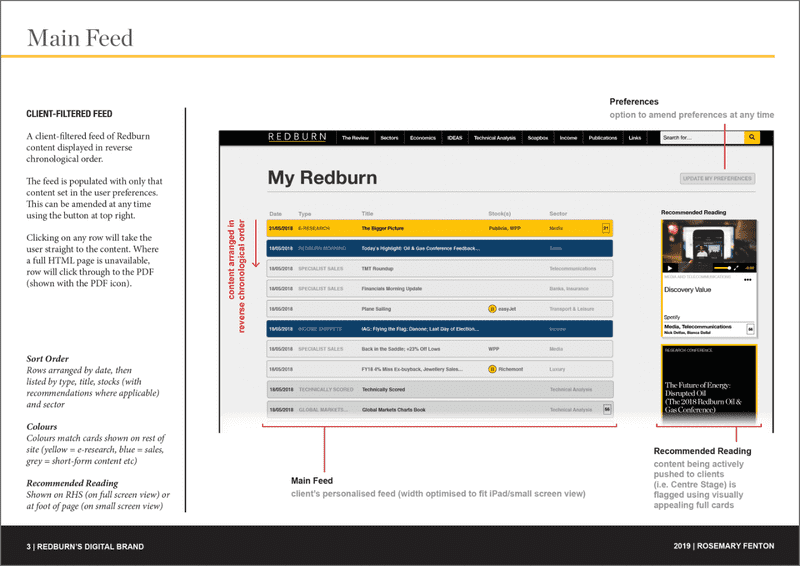
Task: Click the Title column header
Action: [x=367, y=214]
